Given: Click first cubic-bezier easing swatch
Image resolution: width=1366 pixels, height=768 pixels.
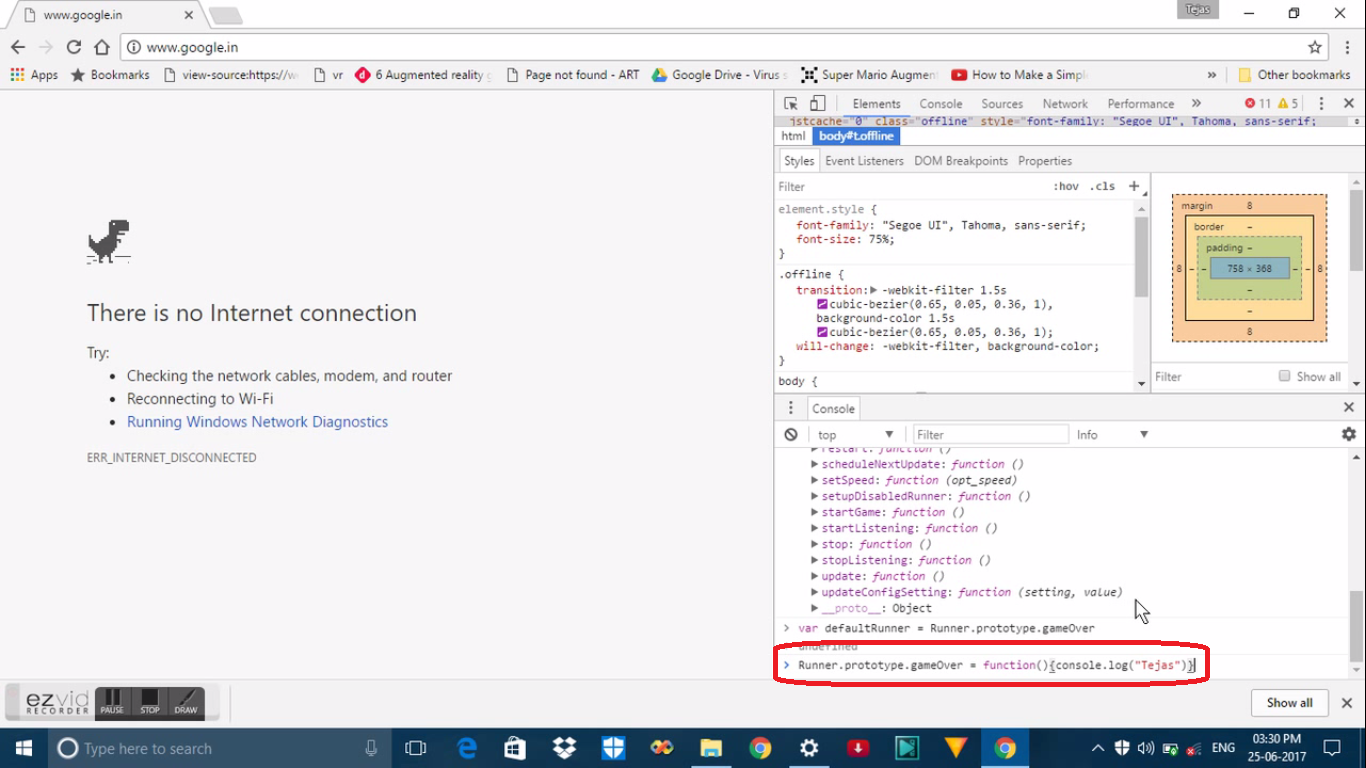Looking at the screenshot, I should coord(822,304).
